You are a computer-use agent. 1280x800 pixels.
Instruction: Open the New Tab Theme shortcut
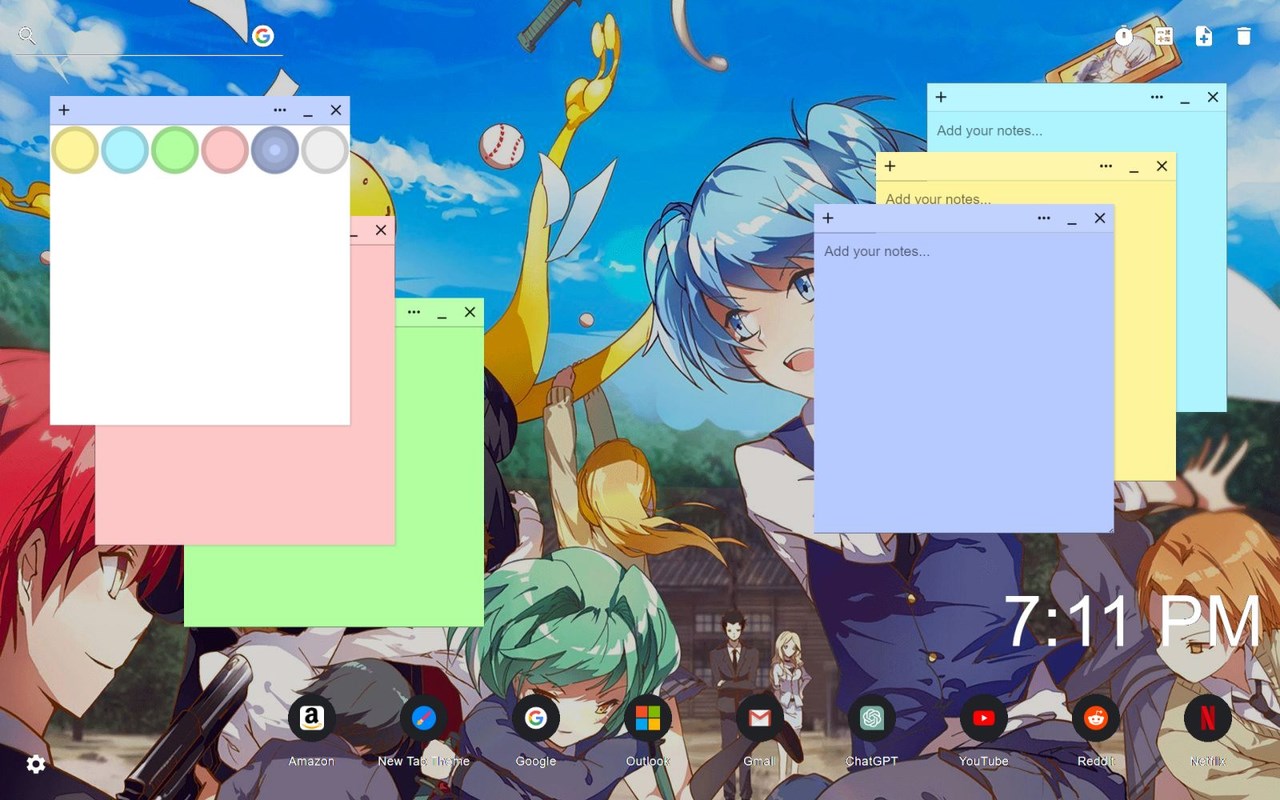point(423,718)
